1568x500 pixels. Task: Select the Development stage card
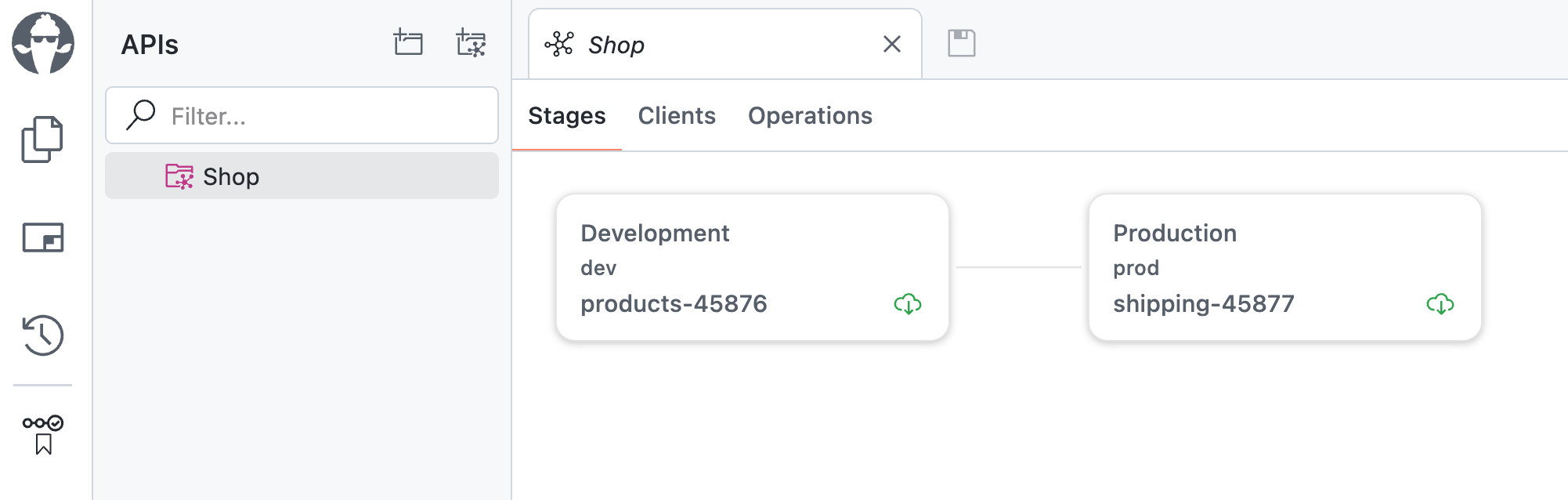pos(753,267)
